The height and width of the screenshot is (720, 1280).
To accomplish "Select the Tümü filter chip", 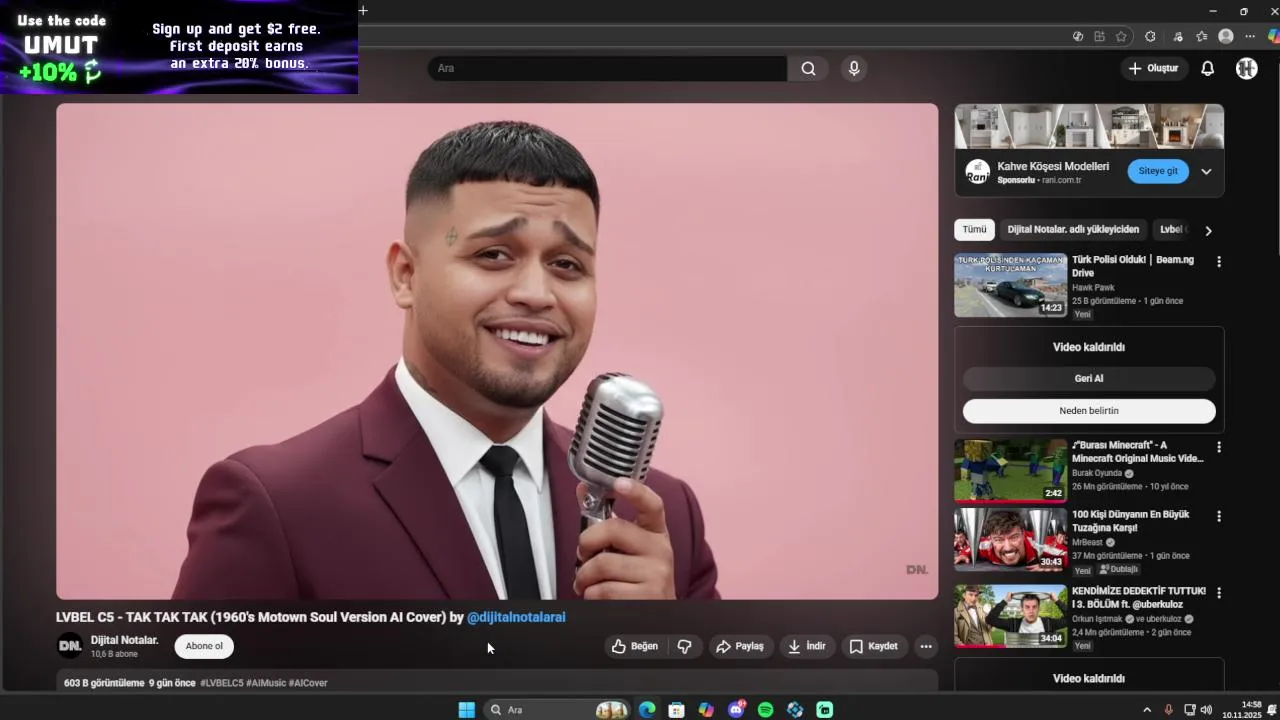I will [974, 230].
